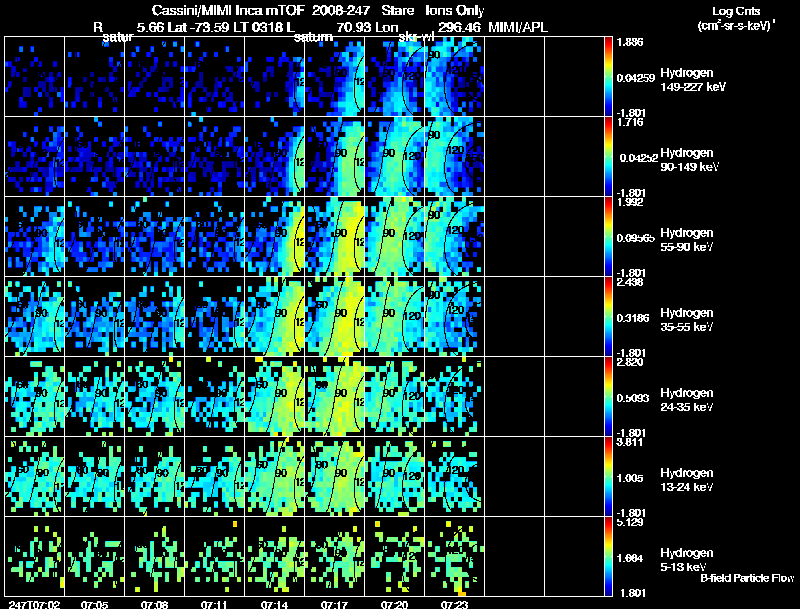
Task: Click the 'Stare' mode label in title
Action: [x=397, y=10]
